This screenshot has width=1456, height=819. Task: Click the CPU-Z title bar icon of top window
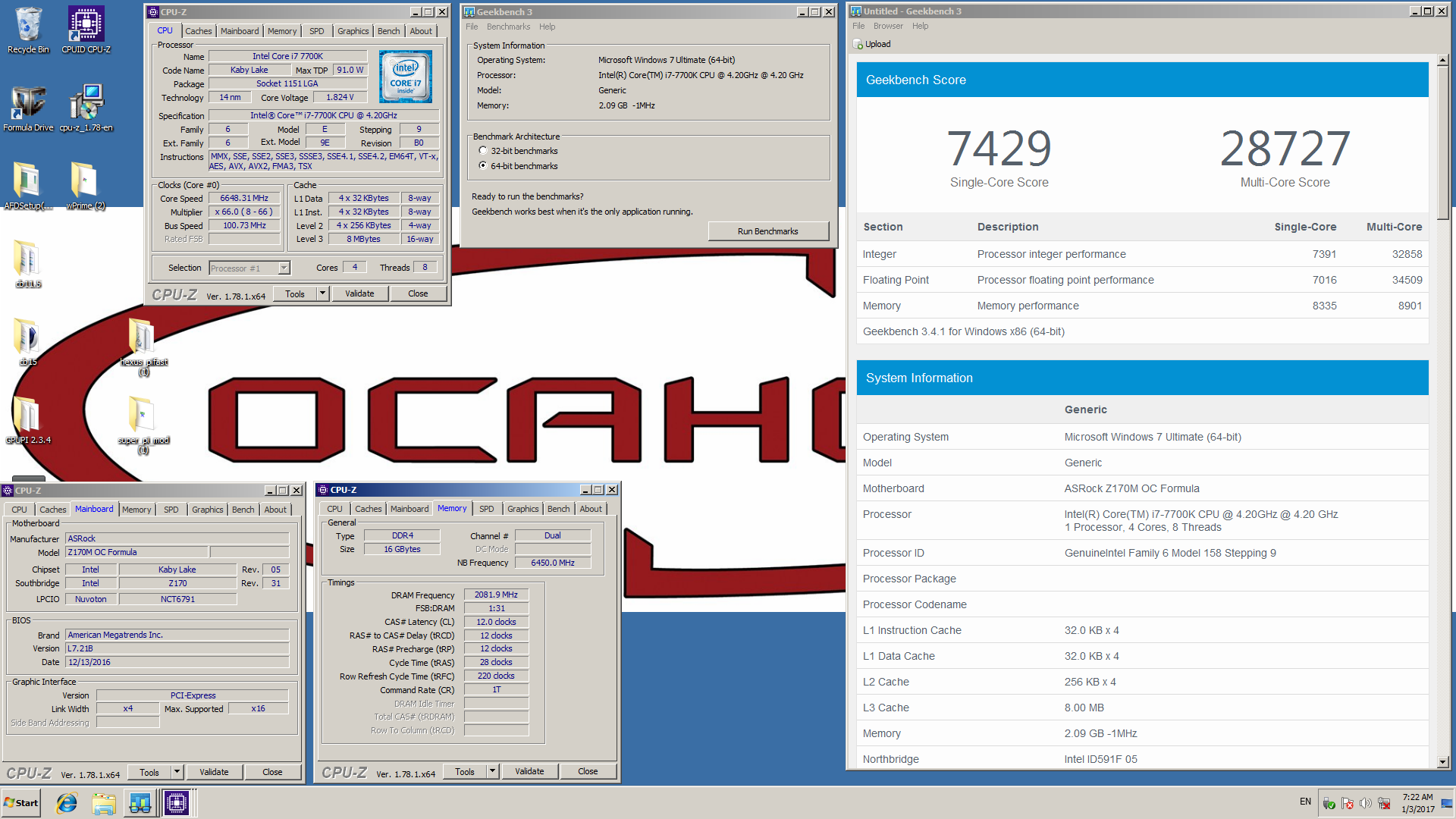(x=153, y=12)
